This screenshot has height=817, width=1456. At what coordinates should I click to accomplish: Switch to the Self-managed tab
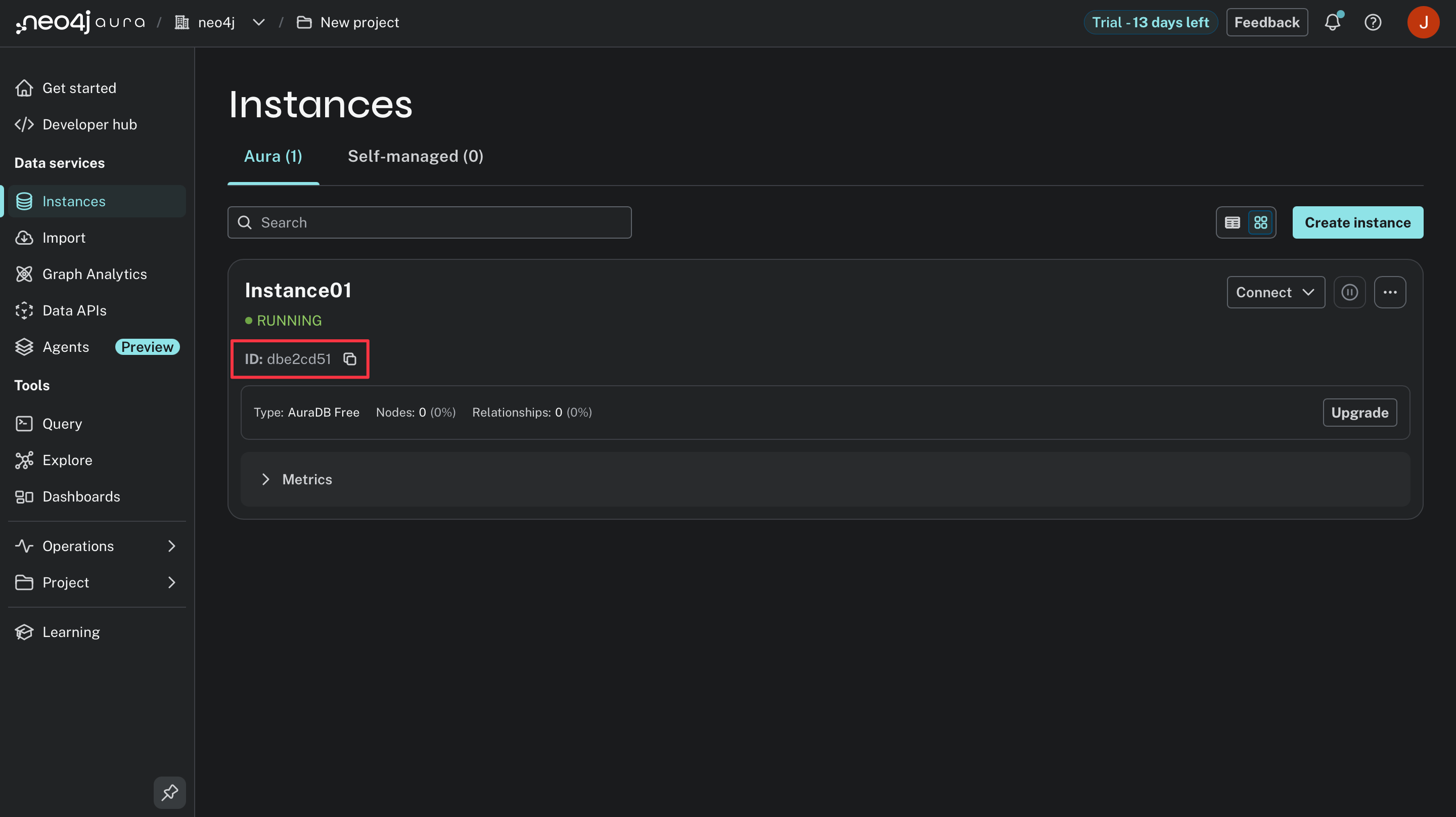[416, 156]
